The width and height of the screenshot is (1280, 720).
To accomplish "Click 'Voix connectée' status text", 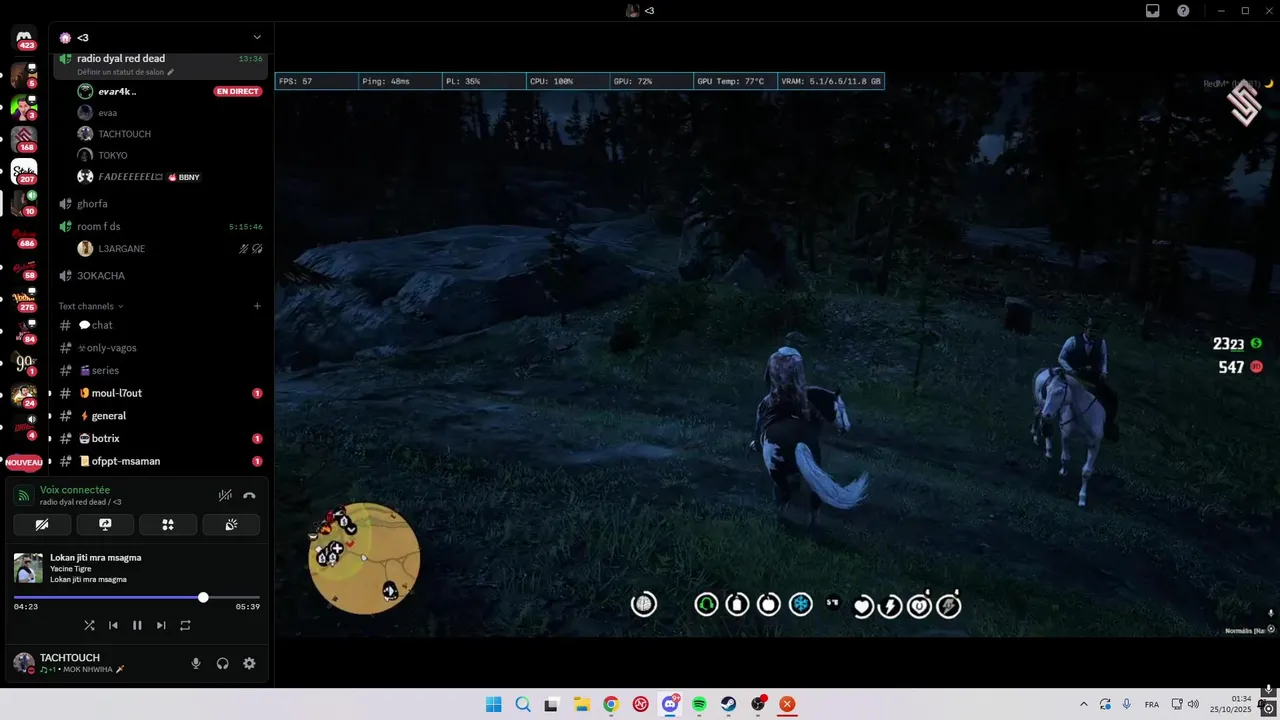I will pyautogui.click(x=75, y=490).
